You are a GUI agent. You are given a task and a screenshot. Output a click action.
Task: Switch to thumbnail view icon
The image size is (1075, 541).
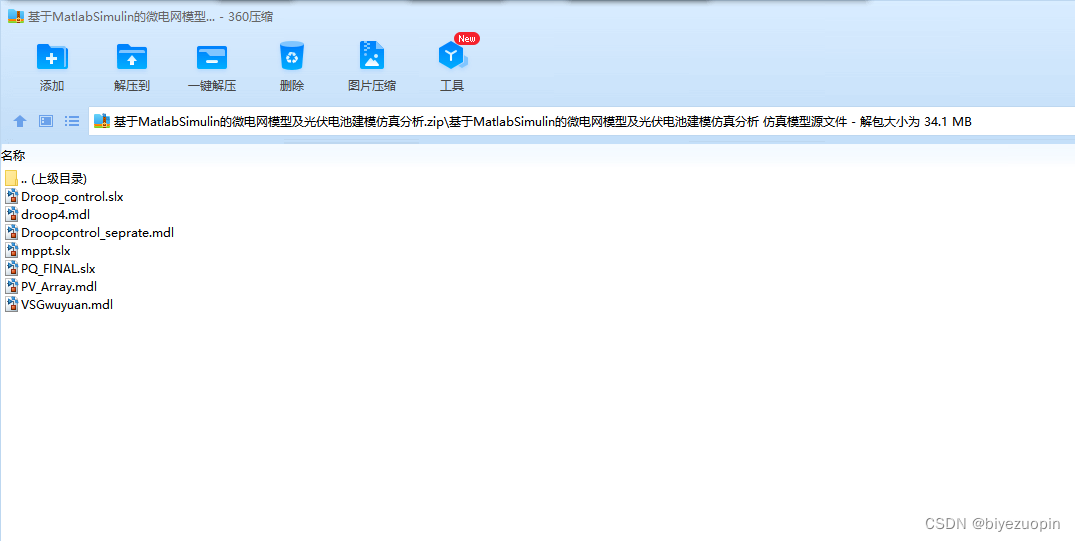coord(46,121)
